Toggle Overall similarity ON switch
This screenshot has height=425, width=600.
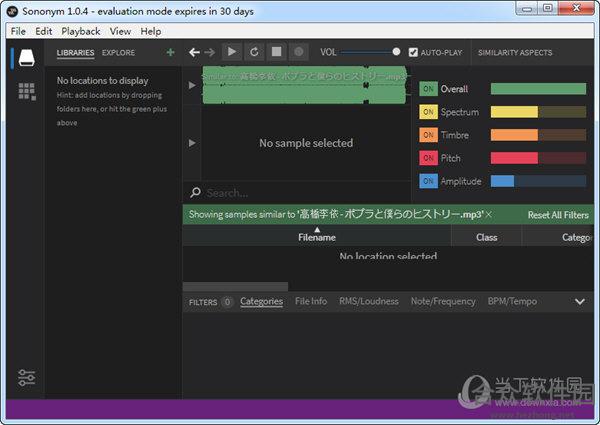tap(428, 89)
